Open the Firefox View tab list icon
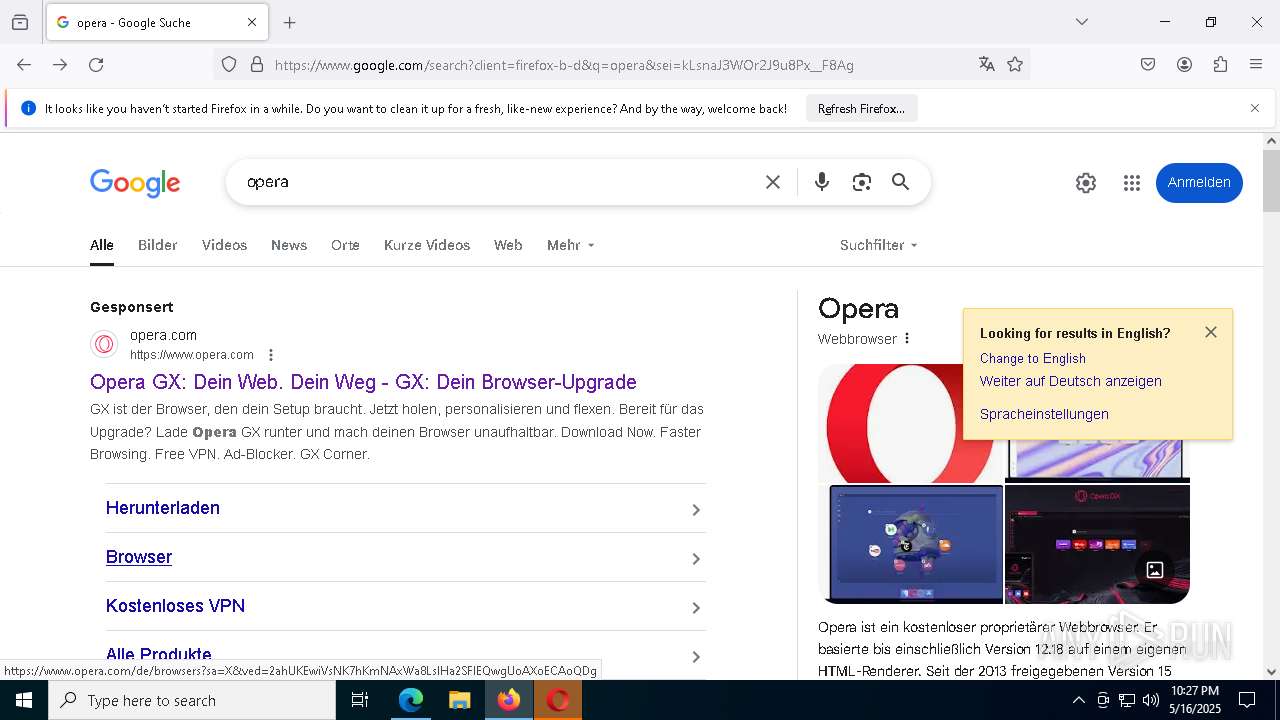The image size is (1280, 720). pyautogui.click(x=20, y=22)
